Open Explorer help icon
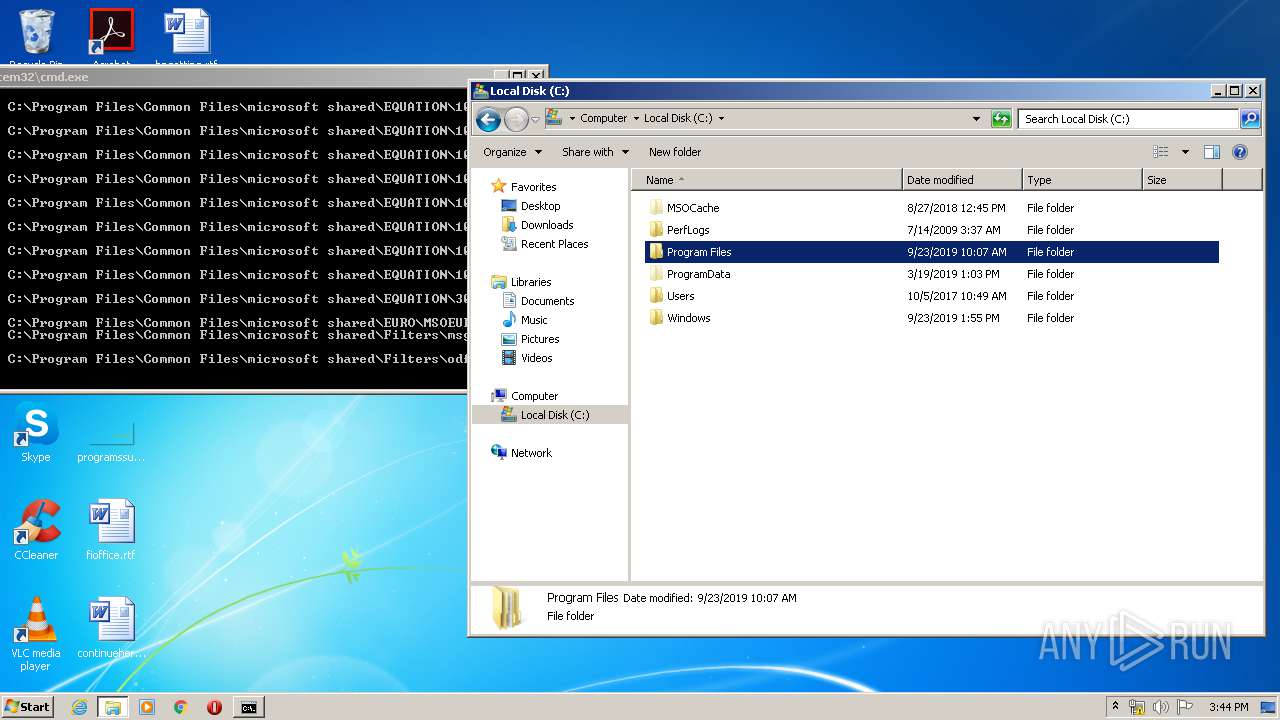Image resolution: width=1280 pixels, height=720 pixels. pyautogui.click(x=1240, y=152)
